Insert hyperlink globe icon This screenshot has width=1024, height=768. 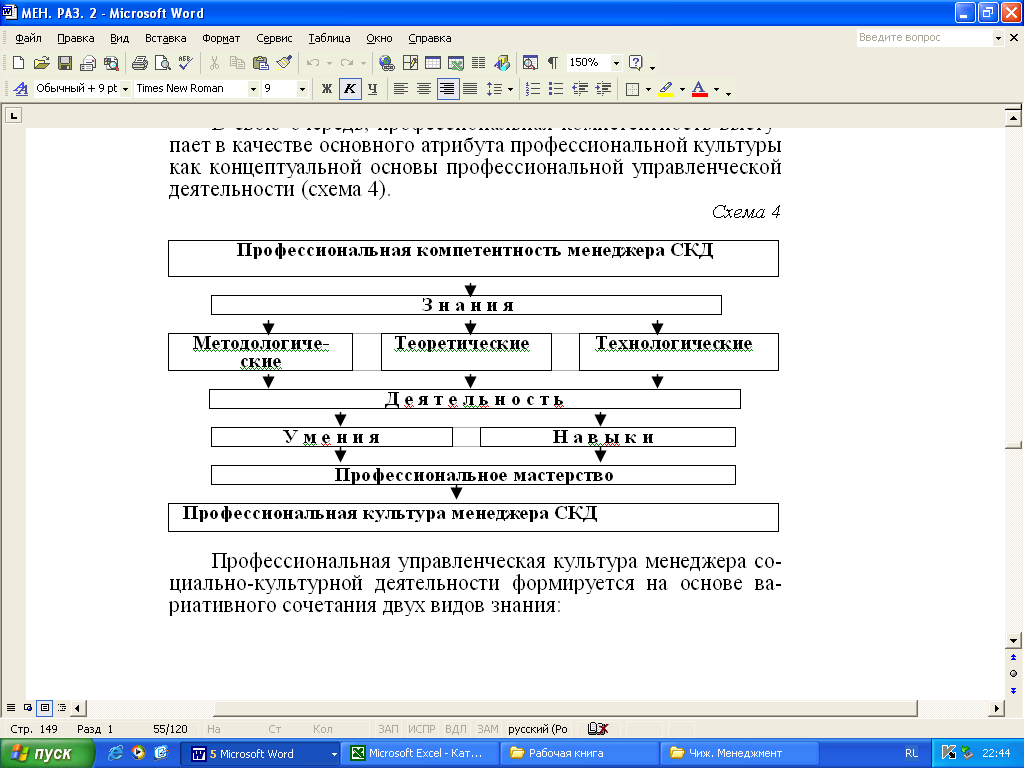pyautogui.click(x=387, y=63)
